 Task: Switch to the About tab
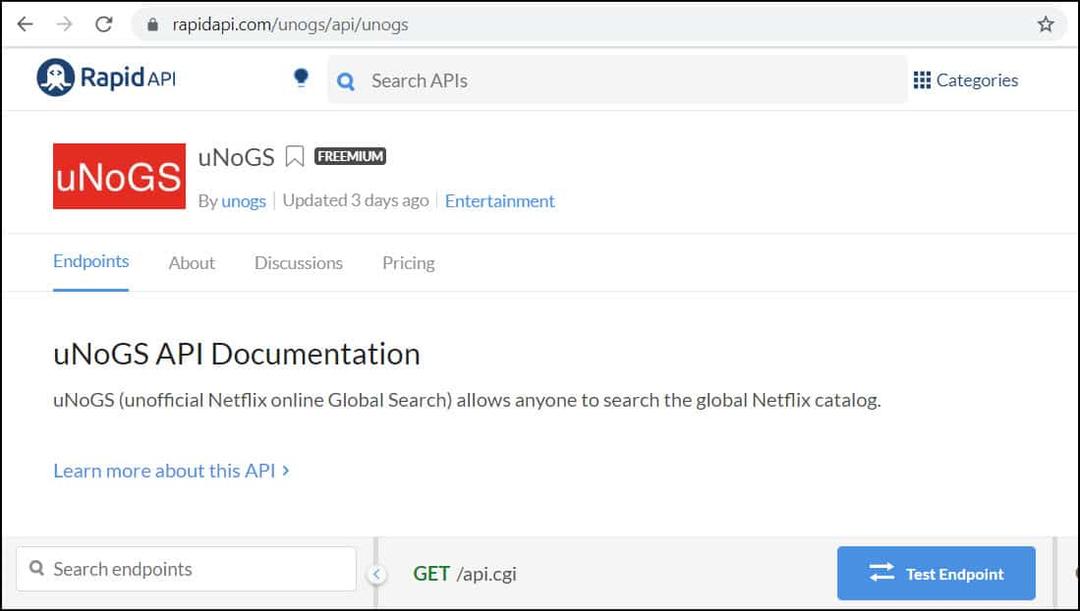(191, 263)
